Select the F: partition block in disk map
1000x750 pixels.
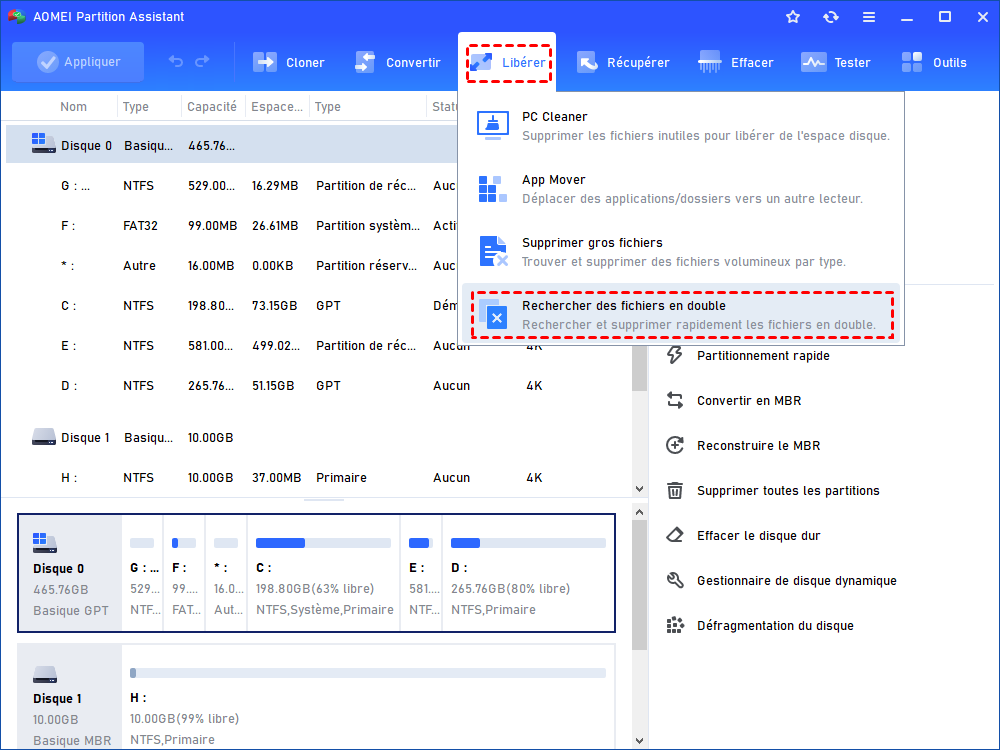(x=184, y=573)
